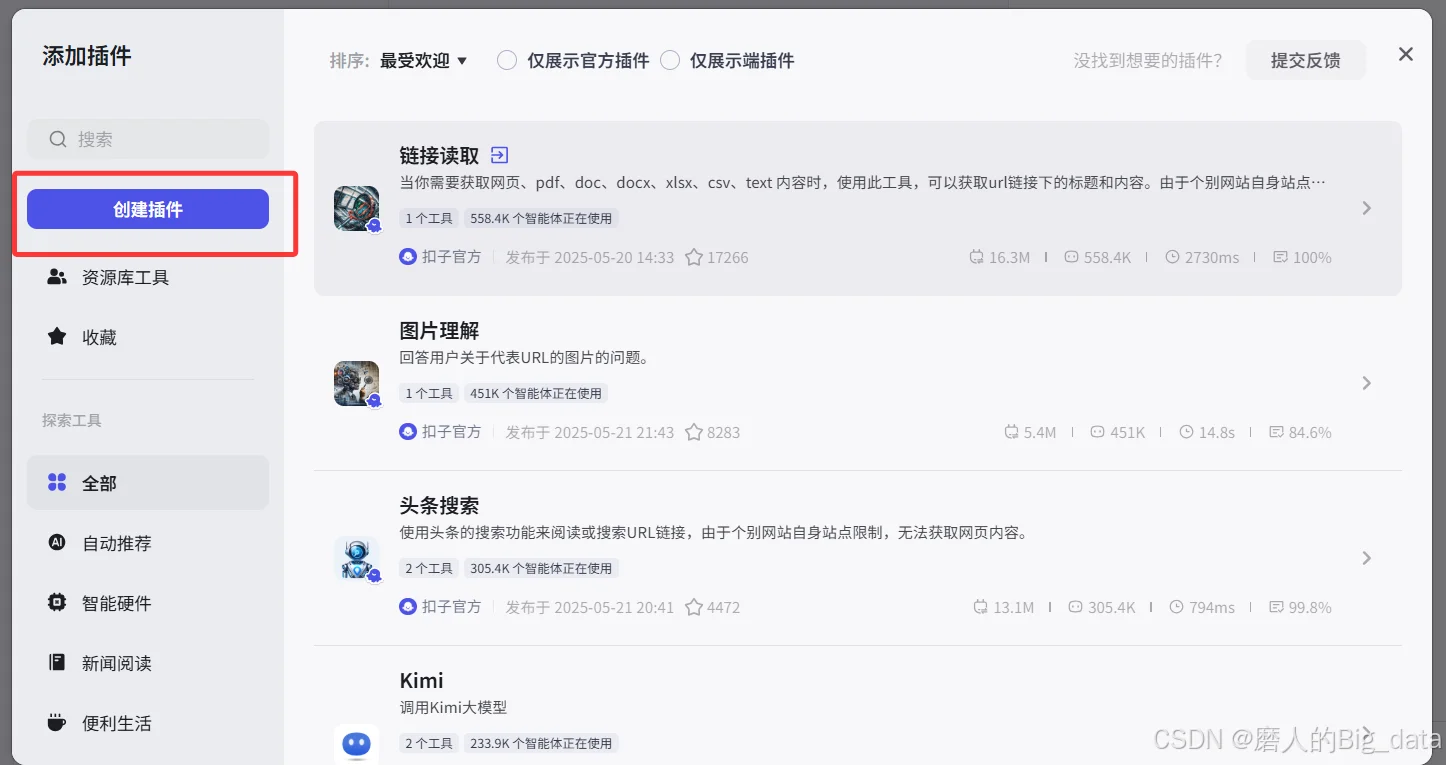The width and height of the screenshot is (1446, 765).
Task: Click the 233.9K 个智能体正在使用 tag
Action: (541, 743)
